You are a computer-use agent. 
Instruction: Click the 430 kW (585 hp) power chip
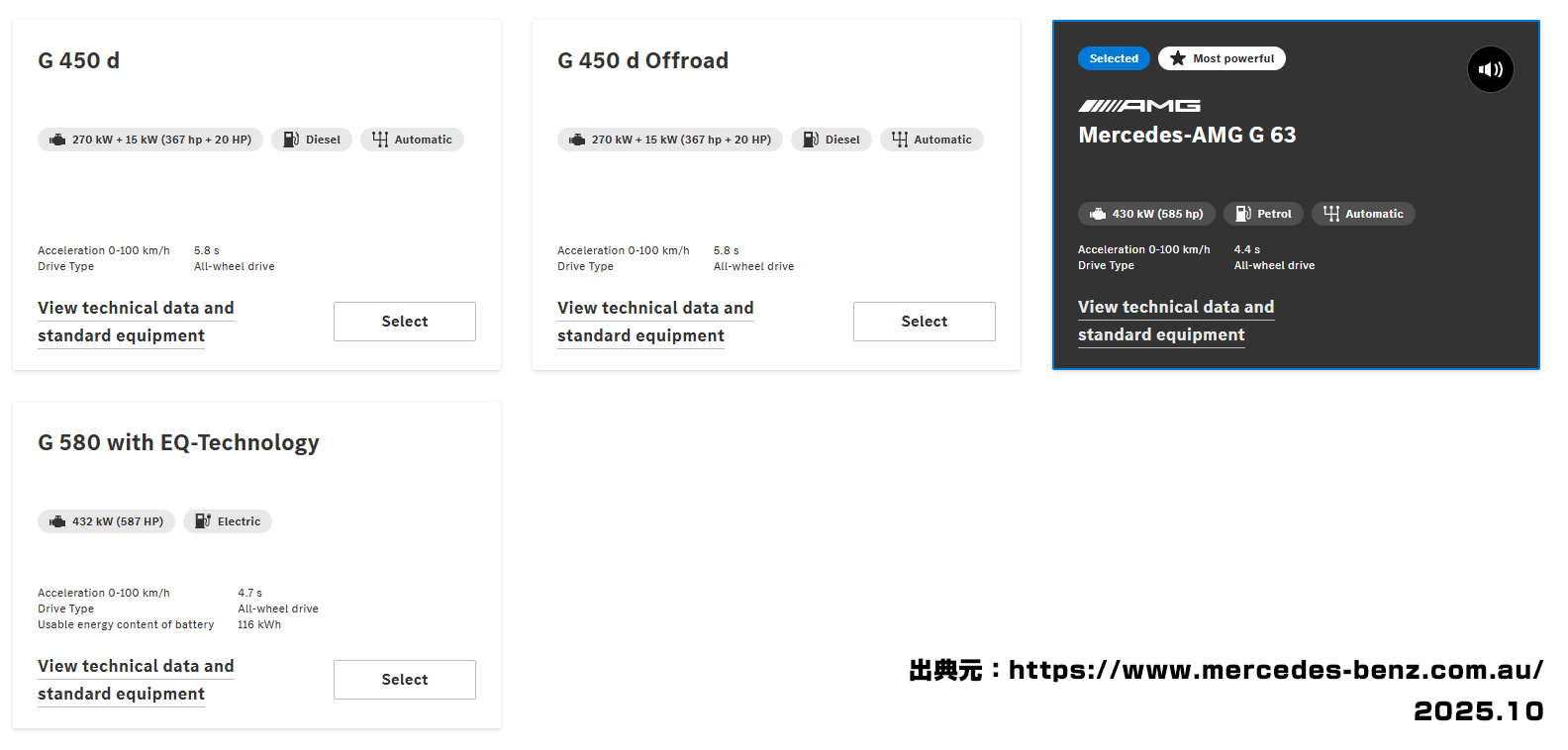click(x=1146, y=214)
